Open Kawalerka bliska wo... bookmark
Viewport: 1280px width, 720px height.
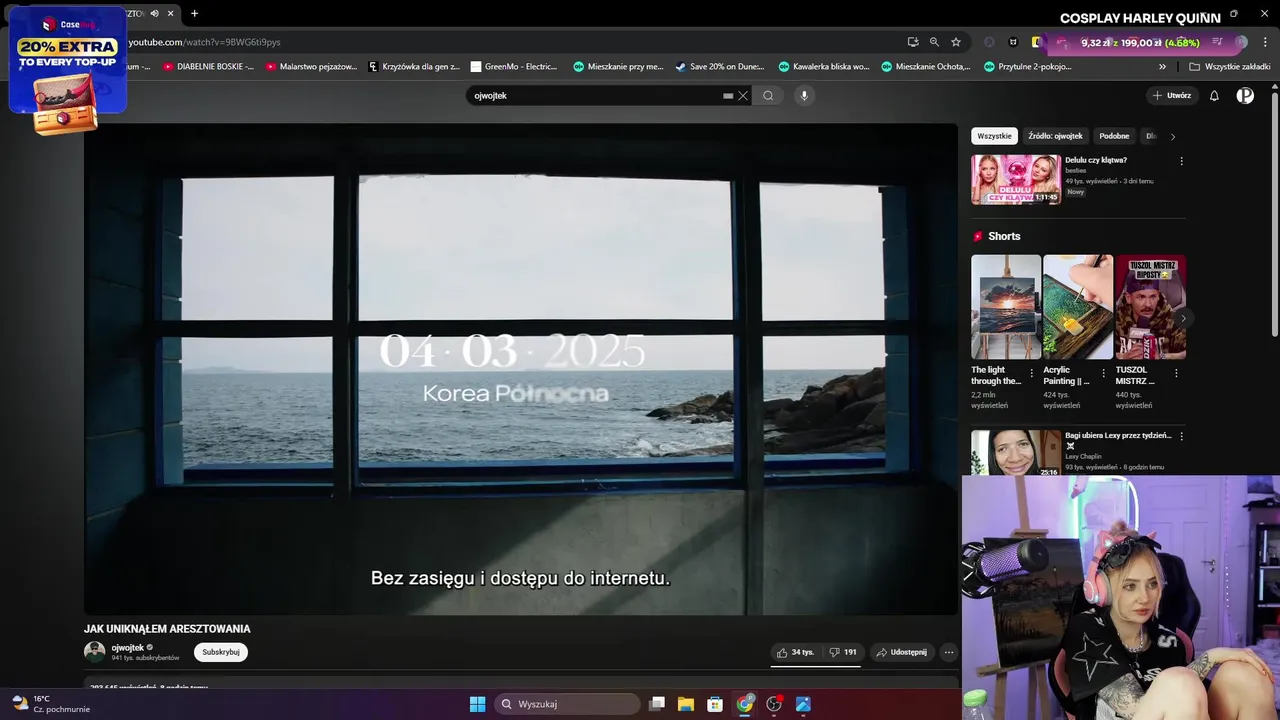[x=823, y=67]
